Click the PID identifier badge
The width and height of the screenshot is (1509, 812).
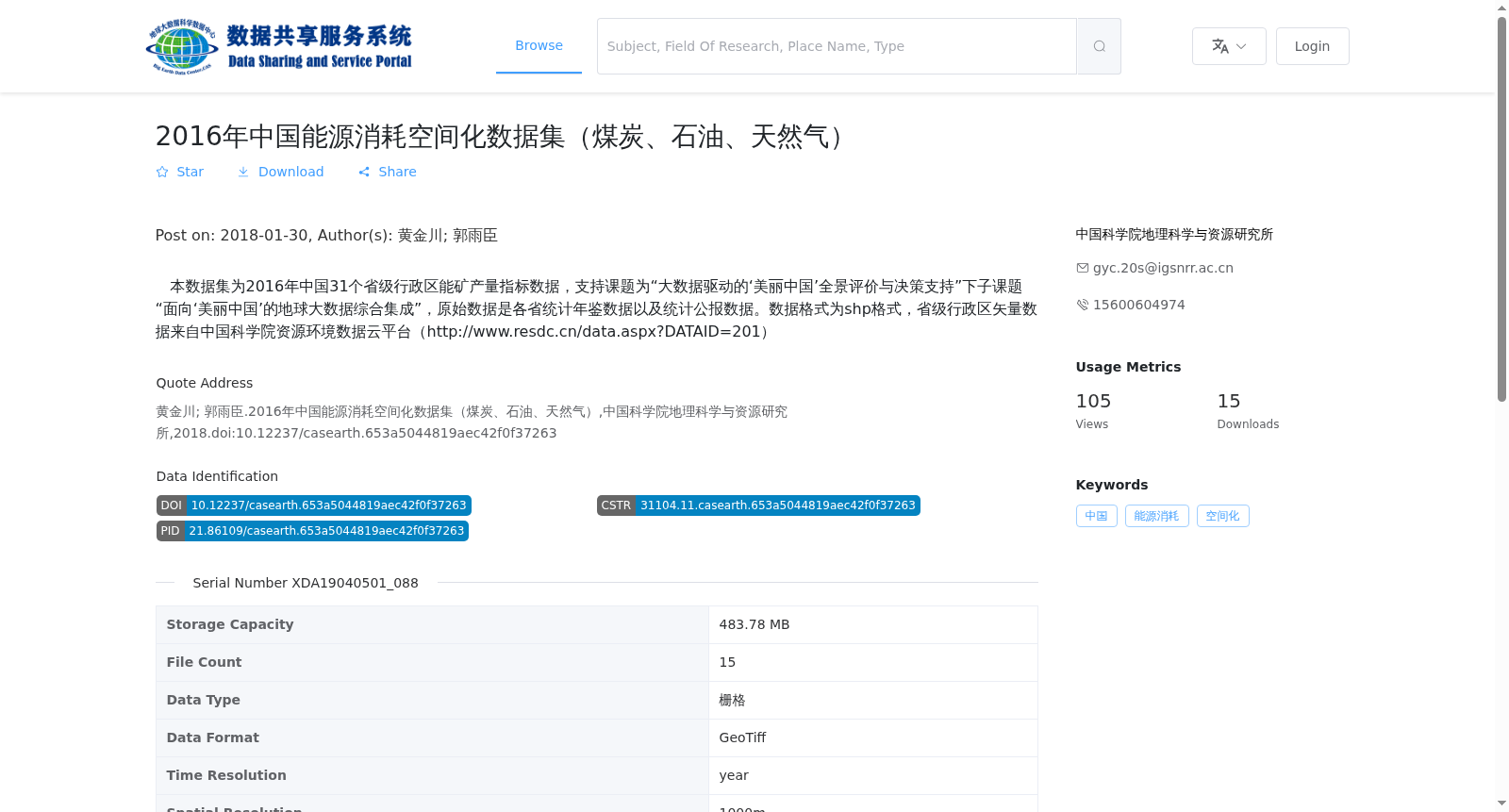312,531
